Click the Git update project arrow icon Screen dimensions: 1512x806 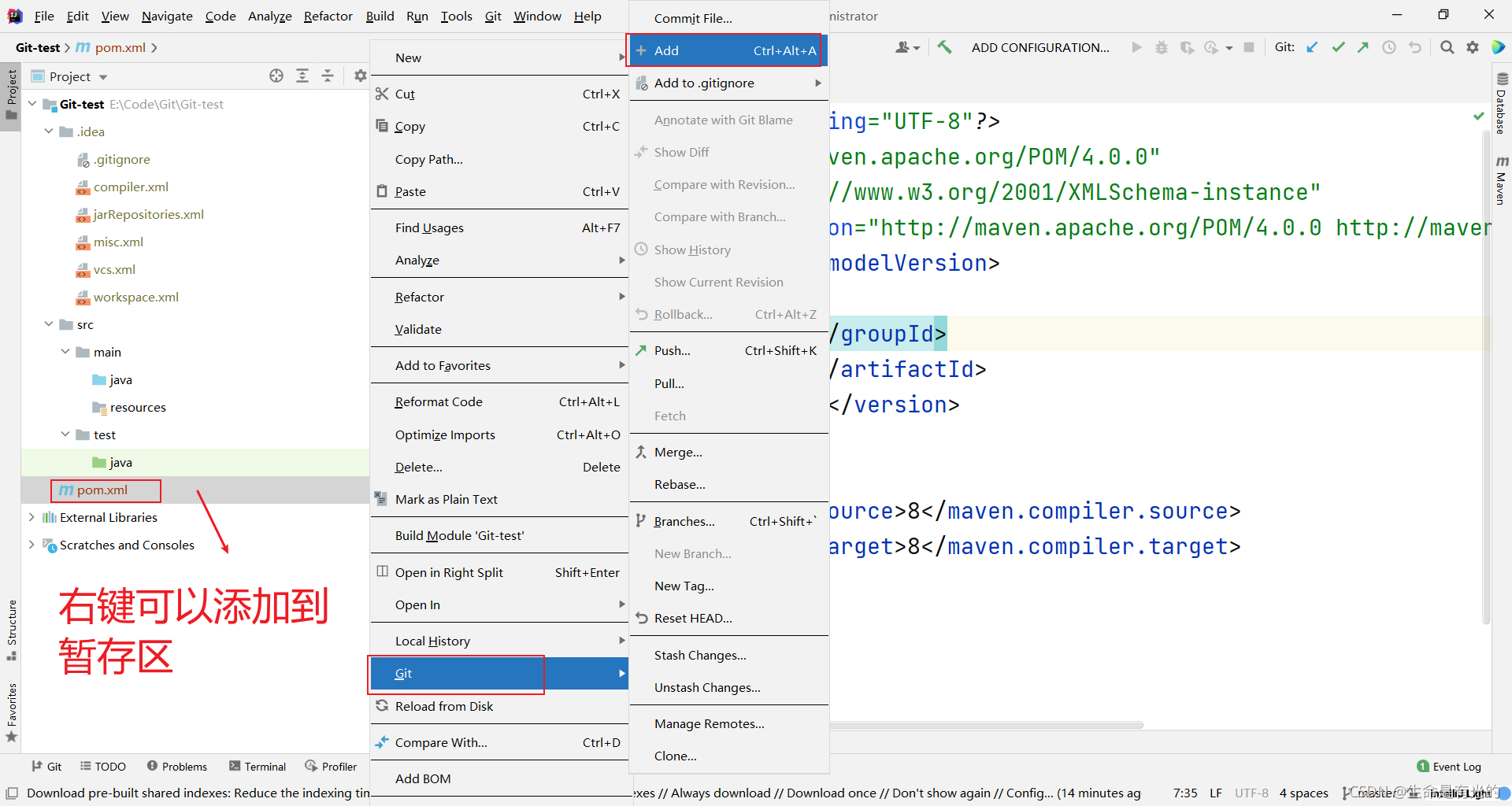(x=1312, y=47)
